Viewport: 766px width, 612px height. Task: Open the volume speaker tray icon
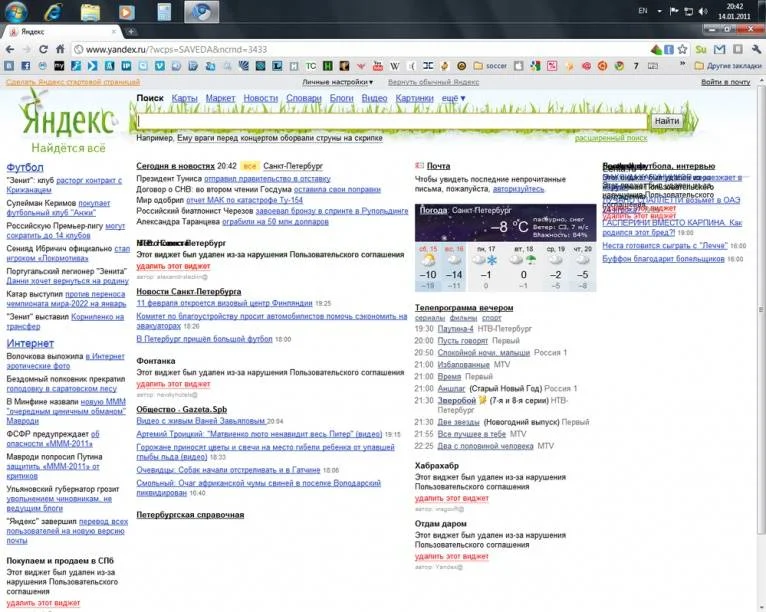tap(703, 11)
